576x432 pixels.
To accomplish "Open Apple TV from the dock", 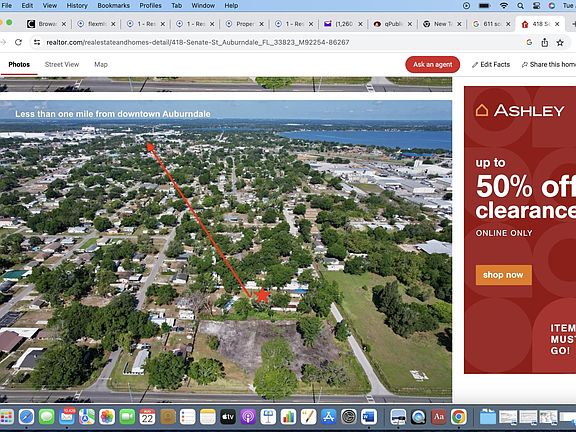I will pos(228,417).
